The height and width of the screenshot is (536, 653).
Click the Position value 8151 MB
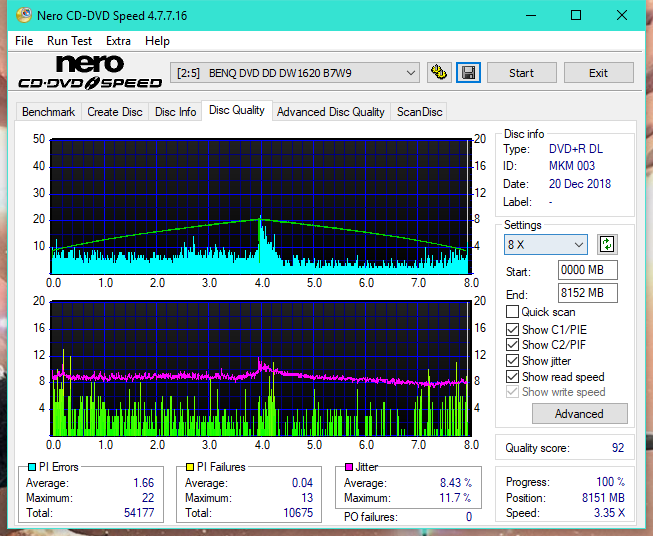tap(603, 498)
